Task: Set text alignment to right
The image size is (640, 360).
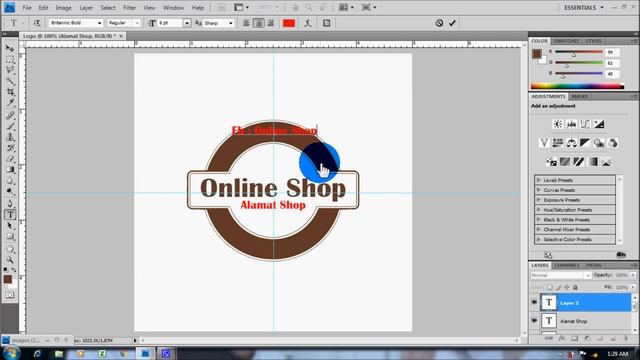Action: coord(270,23)
